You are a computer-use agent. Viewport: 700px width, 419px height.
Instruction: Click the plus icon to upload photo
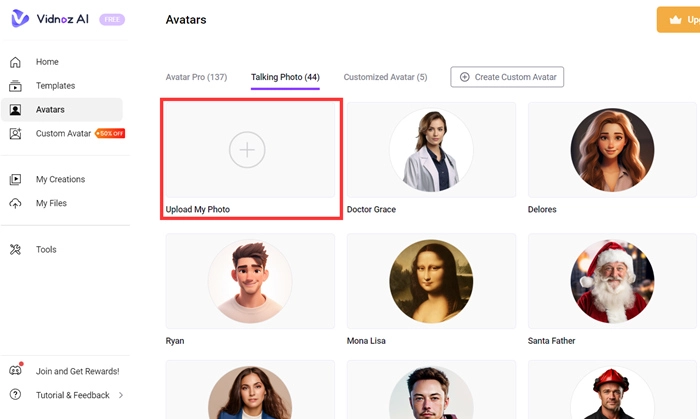[x=247, y=150]
